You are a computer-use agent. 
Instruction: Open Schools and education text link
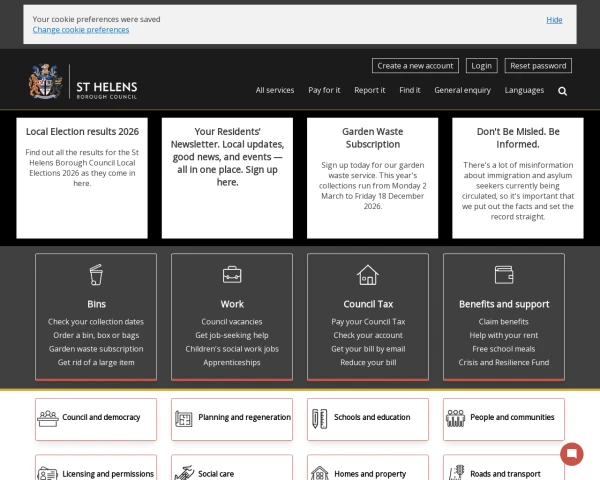pos(372,417)
